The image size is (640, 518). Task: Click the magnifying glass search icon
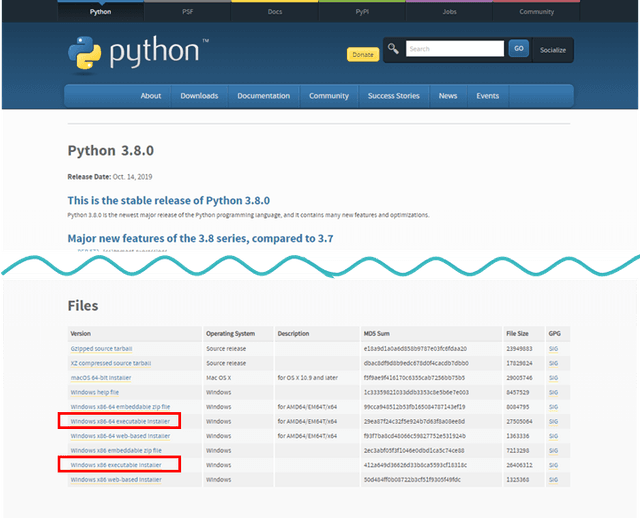click(393, 49)
